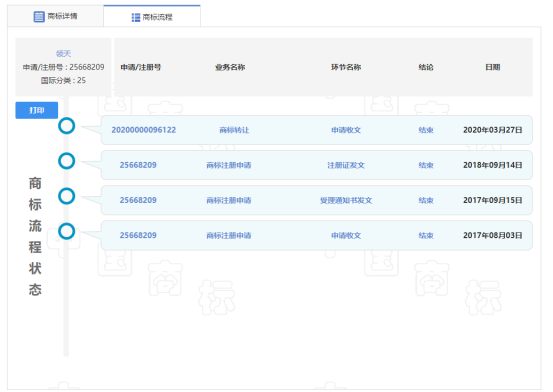Click 受理通知书发文 step name link
This screenshot has width=553, height=392.
[346, 200]
